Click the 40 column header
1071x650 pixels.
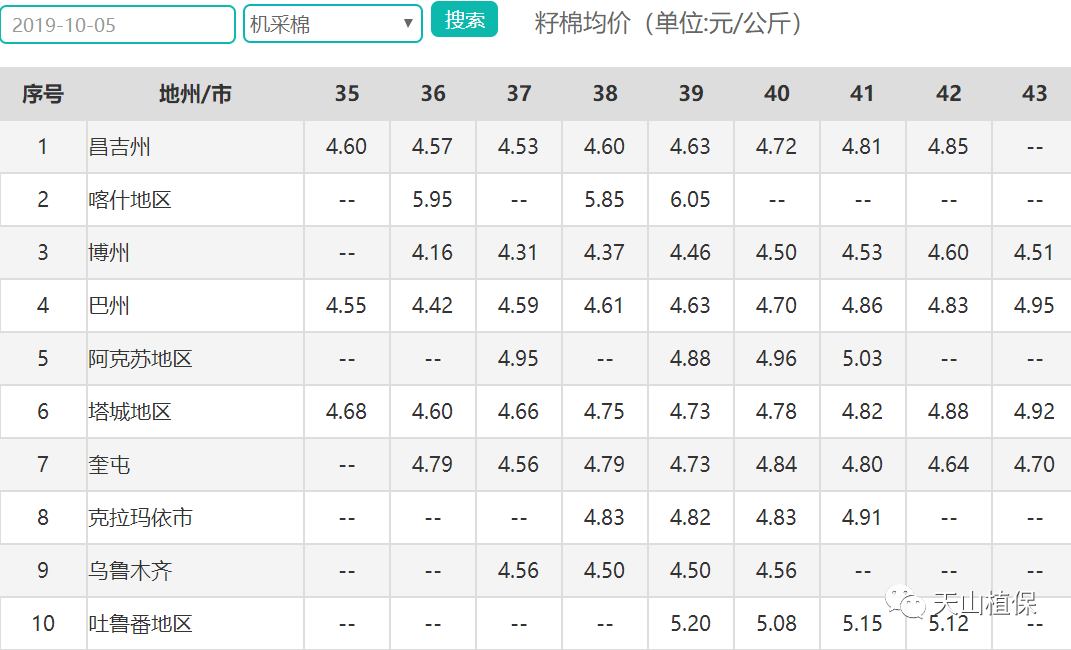tap(777, 94)
